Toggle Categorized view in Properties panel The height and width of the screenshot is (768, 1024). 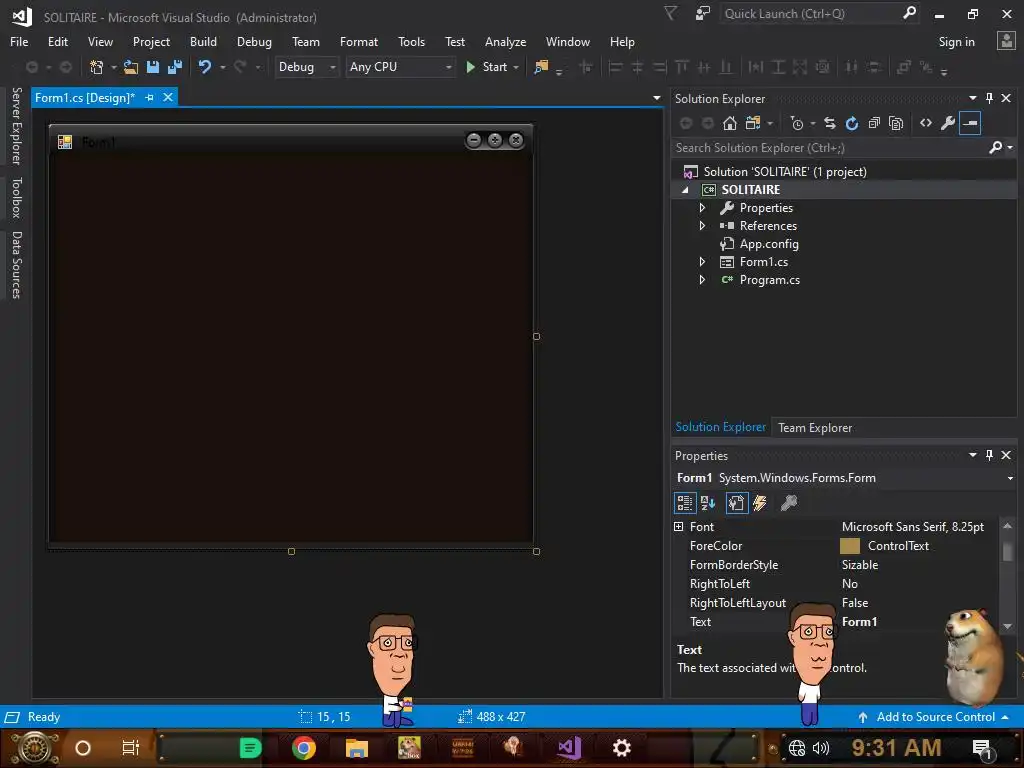685,503
